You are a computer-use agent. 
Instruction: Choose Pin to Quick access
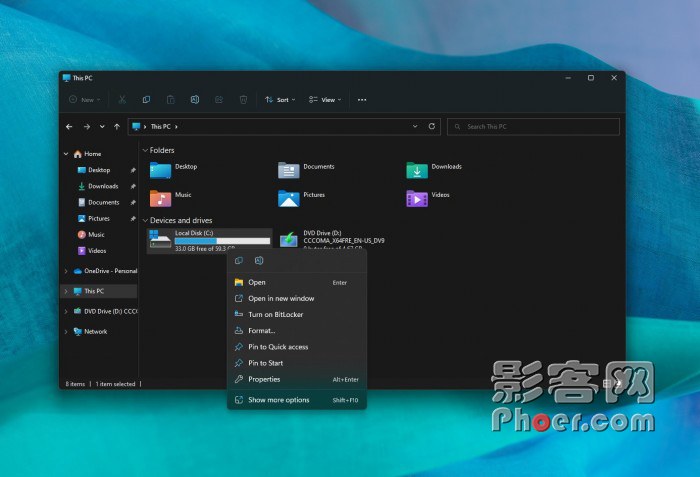point(297,347)
